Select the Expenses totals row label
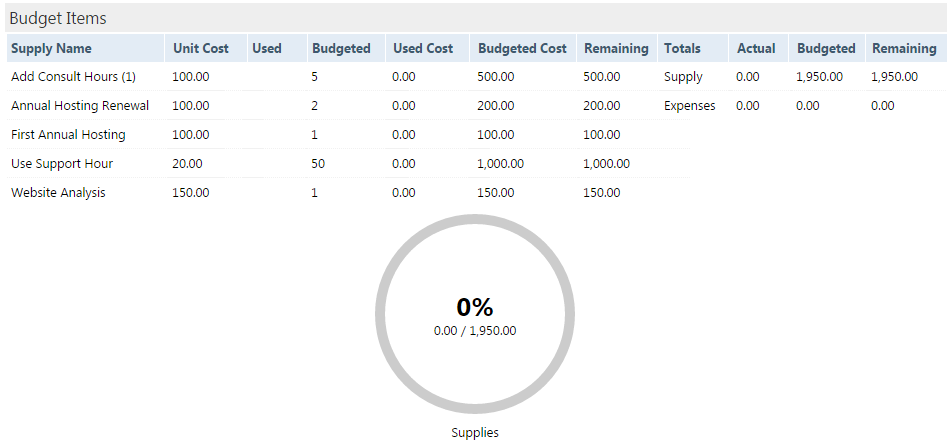The image size is (947, 448). (690, 106)
